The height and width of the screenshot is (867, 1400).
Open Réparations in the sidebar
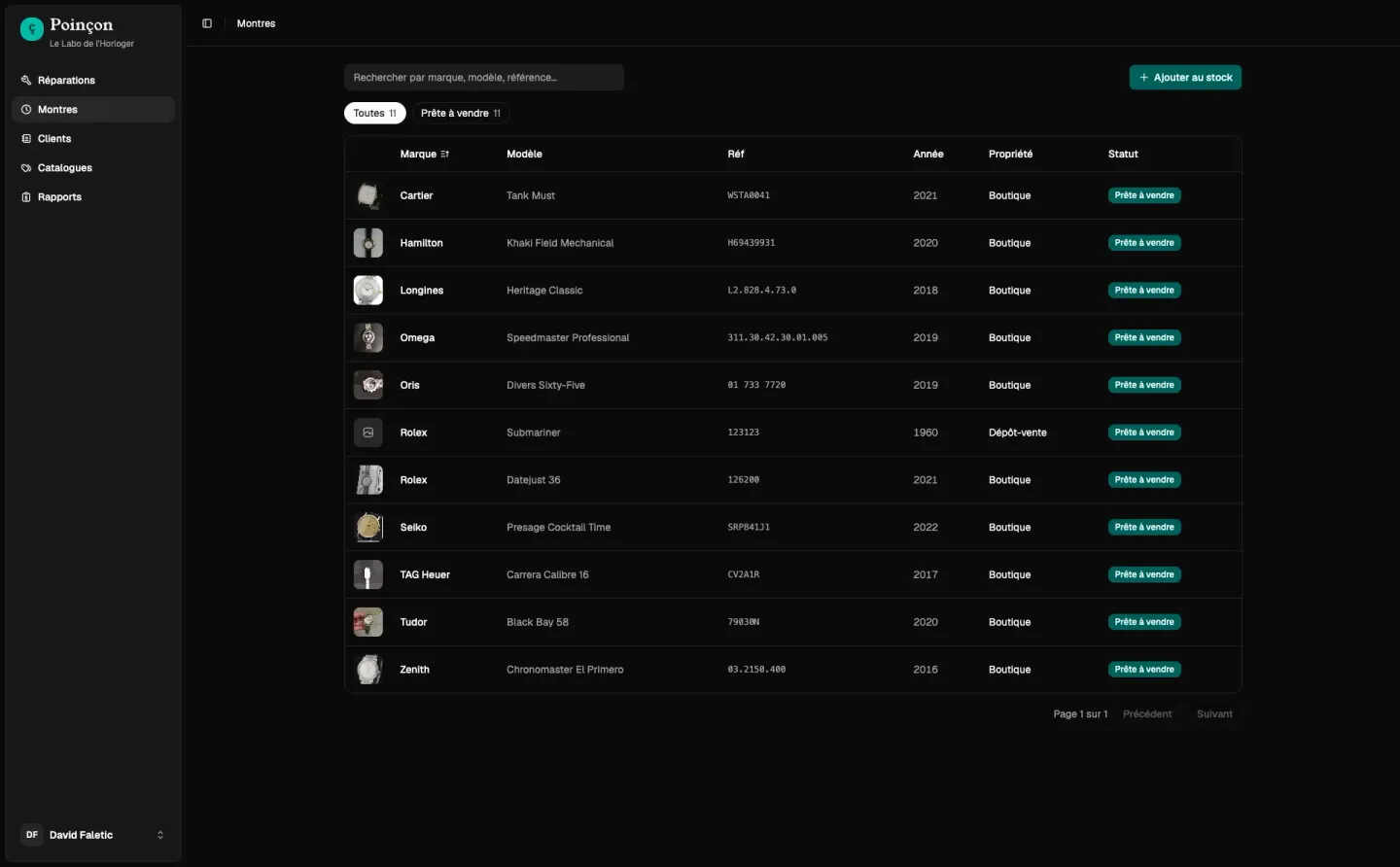pos(93,81)
